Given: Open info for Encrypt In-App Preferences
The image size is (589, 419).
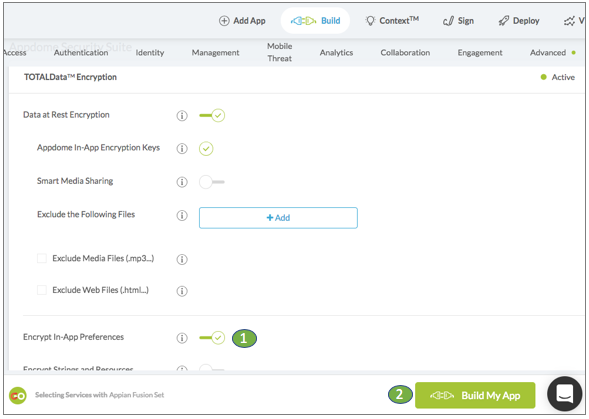Looking at the screenshot, I should coord(182,338).
